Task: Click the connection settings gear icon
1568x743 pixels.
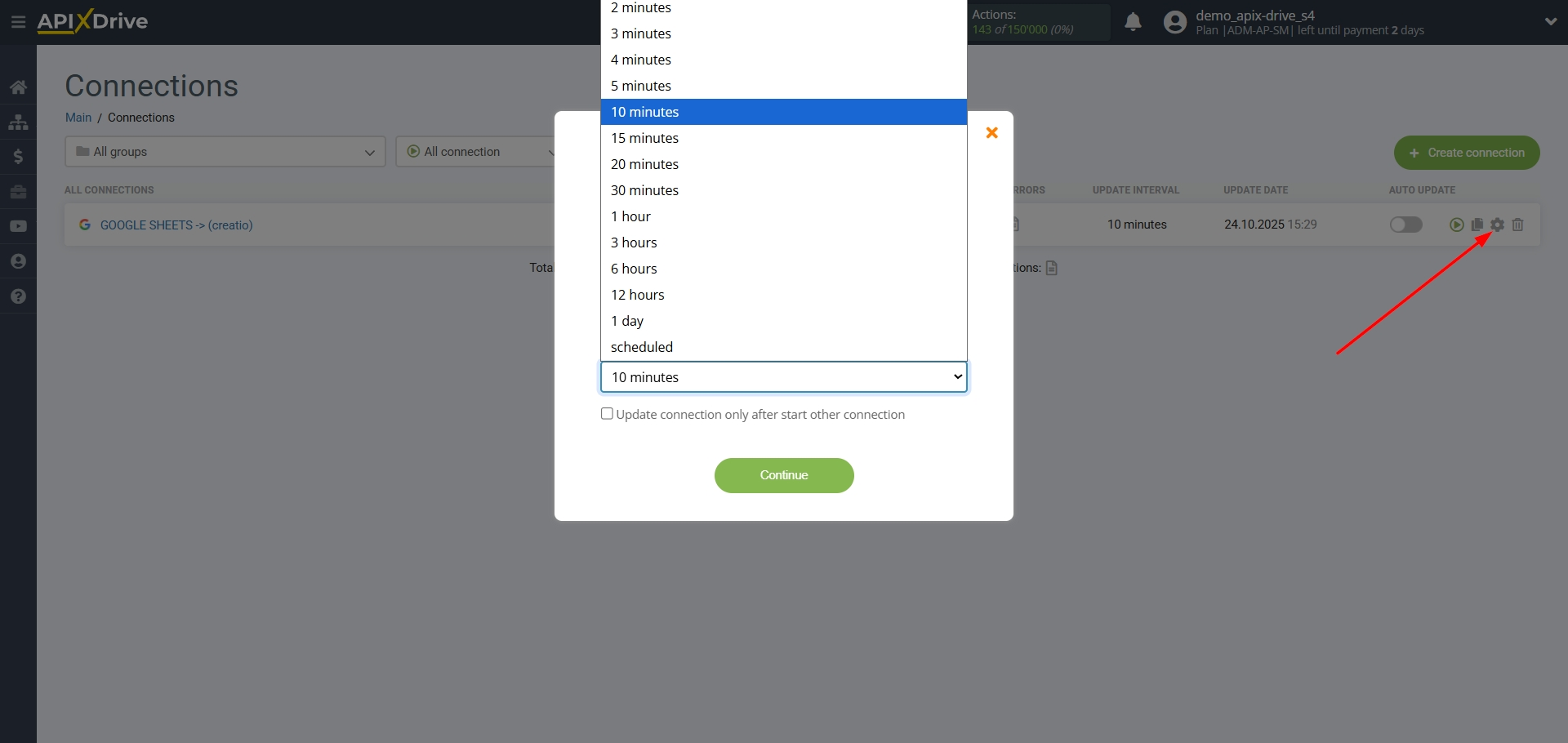Action: pos(1497,225)
